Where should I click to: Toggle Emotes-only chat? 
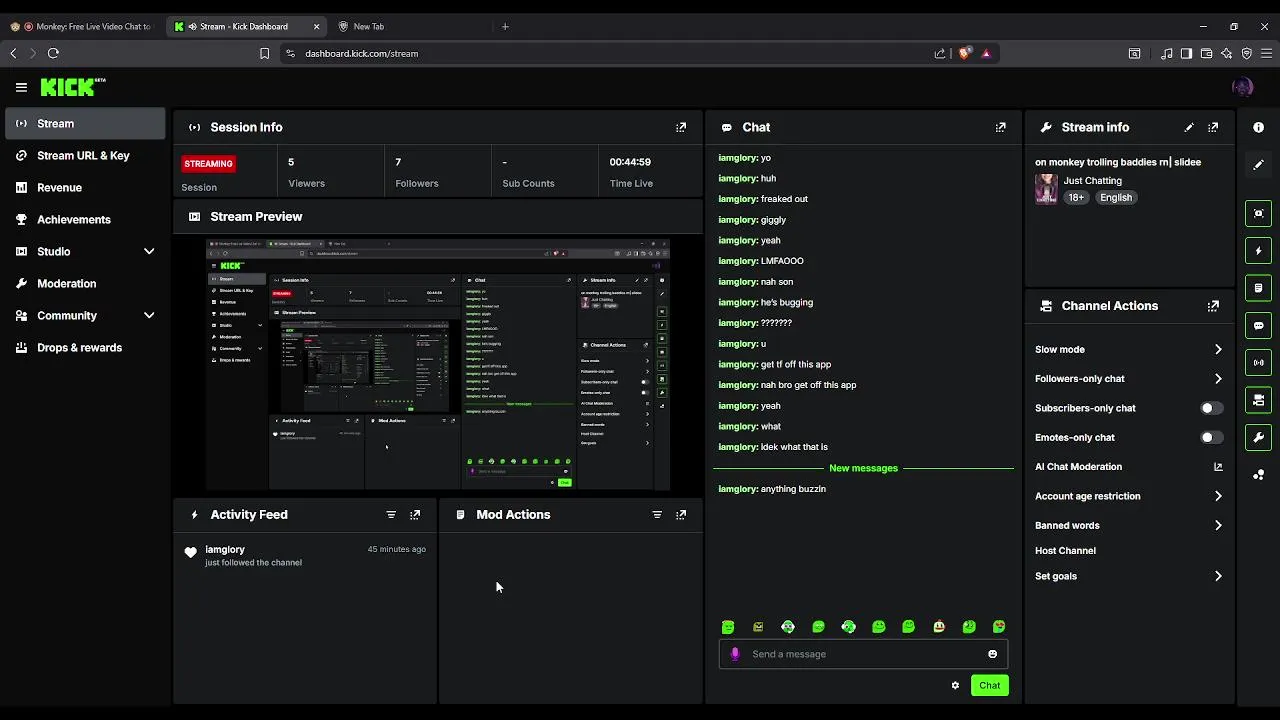point(1211,437)
